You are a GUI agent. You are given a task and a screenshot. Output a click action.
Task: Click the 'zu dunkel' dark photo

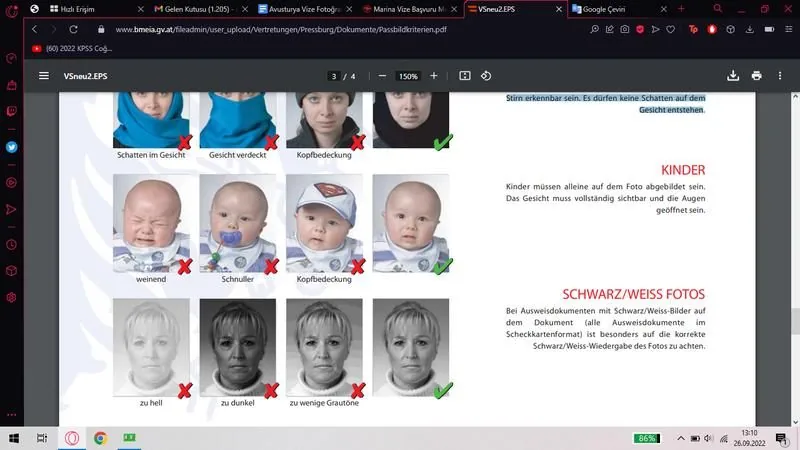238,347
